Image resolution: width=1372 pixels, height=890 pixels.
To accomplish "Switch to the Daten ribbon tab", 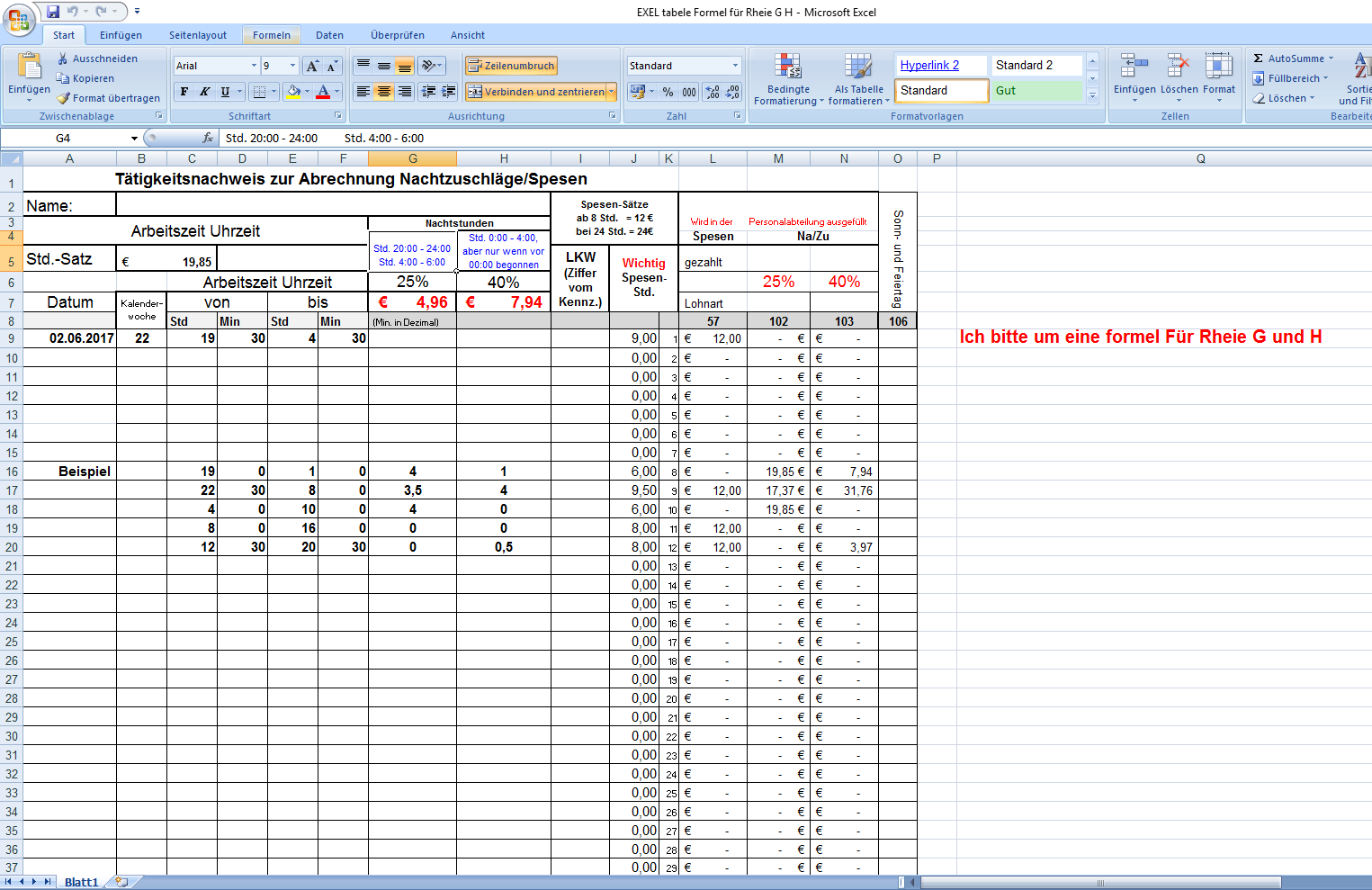I will [x=329, y=35].
